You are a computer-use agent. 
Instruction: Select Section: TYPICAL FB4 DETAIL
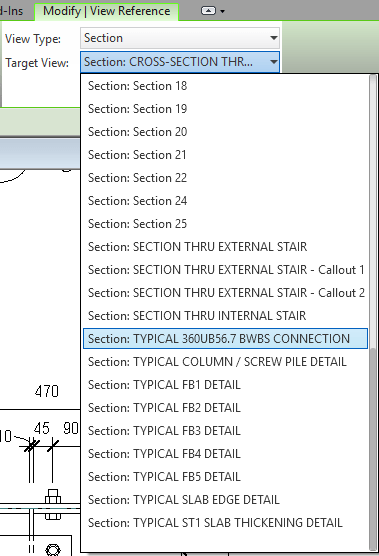[x=225, y=454]
